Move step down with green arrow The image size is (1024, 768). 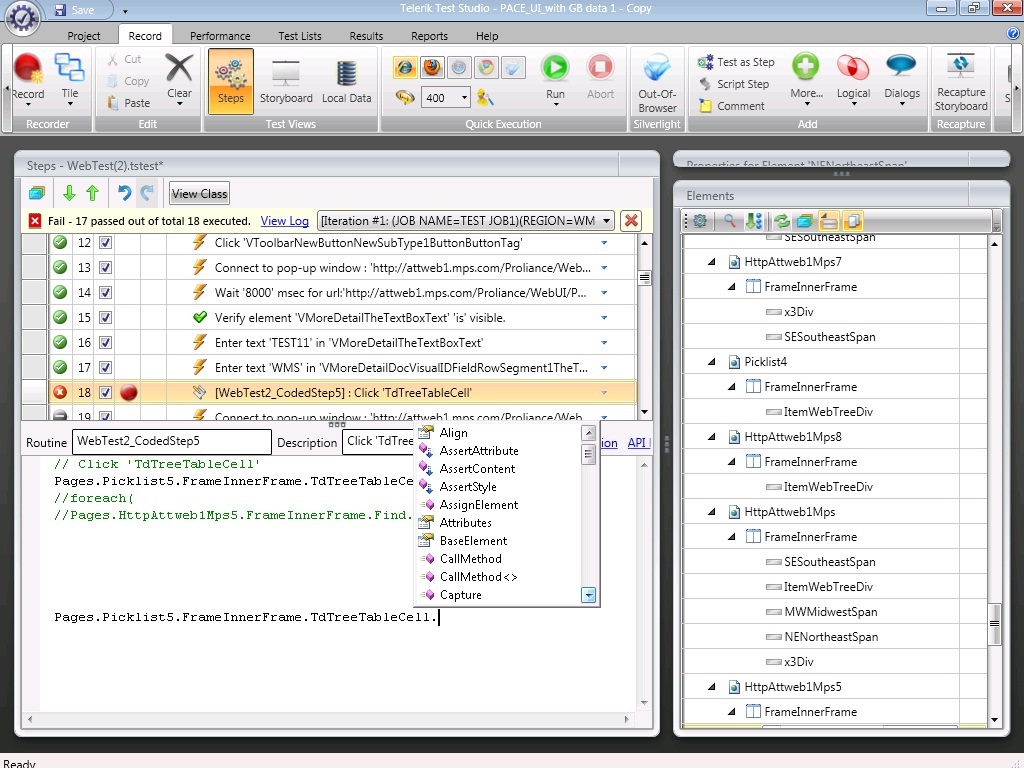point(69,194)
